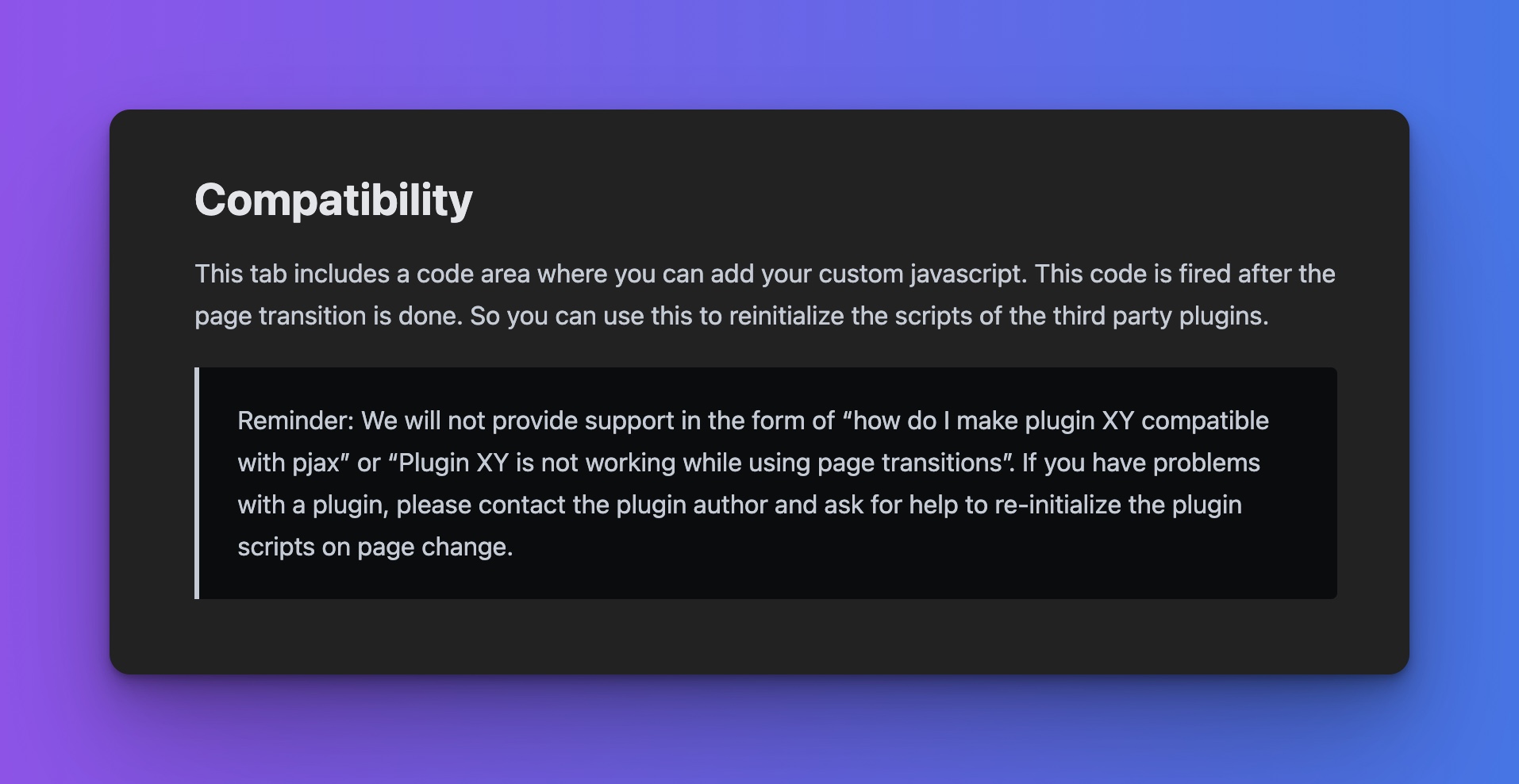The image size is (1519, 784).
Task: Click the note box's left border bar
Action: 197,482
